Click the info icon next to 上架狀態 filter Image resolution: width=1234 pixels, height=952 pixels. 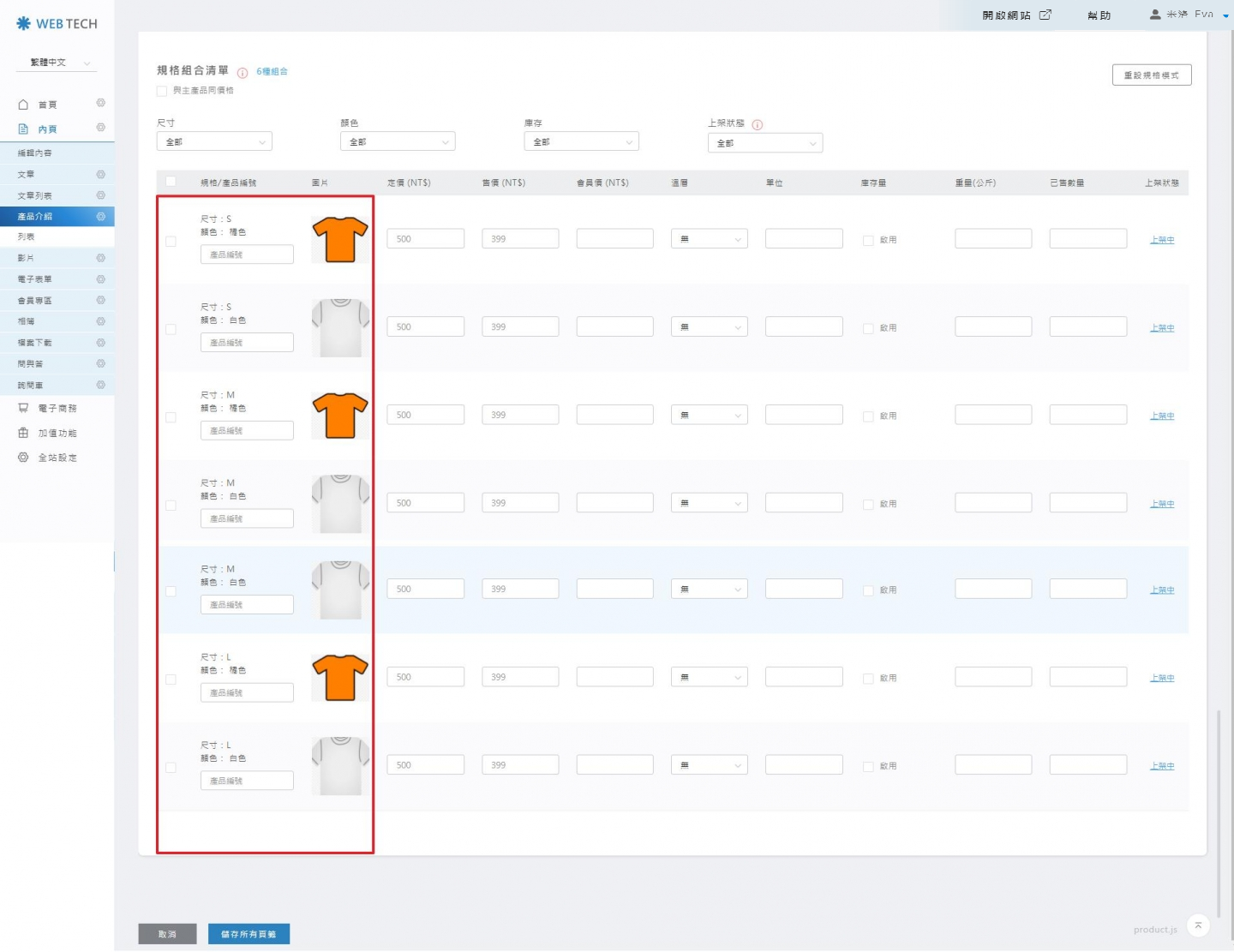tap(757, 125)
